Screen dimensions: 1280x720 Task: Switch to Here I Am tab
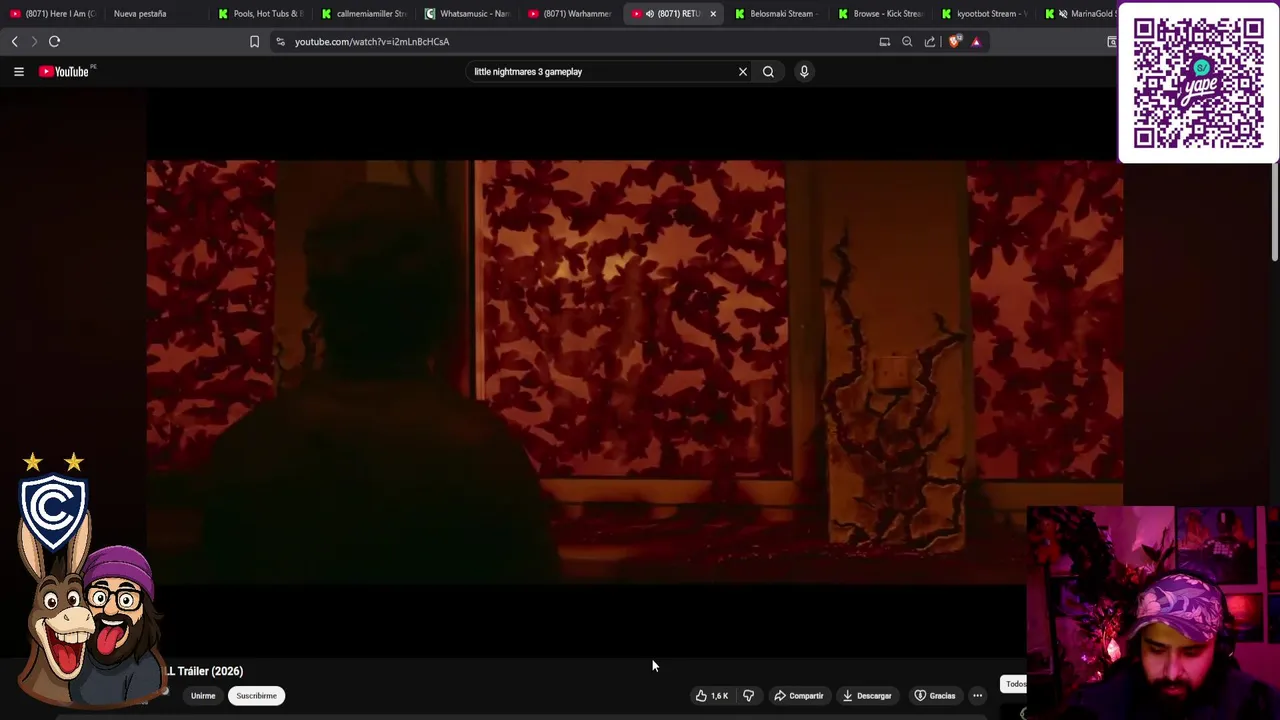tap(52, 14)
